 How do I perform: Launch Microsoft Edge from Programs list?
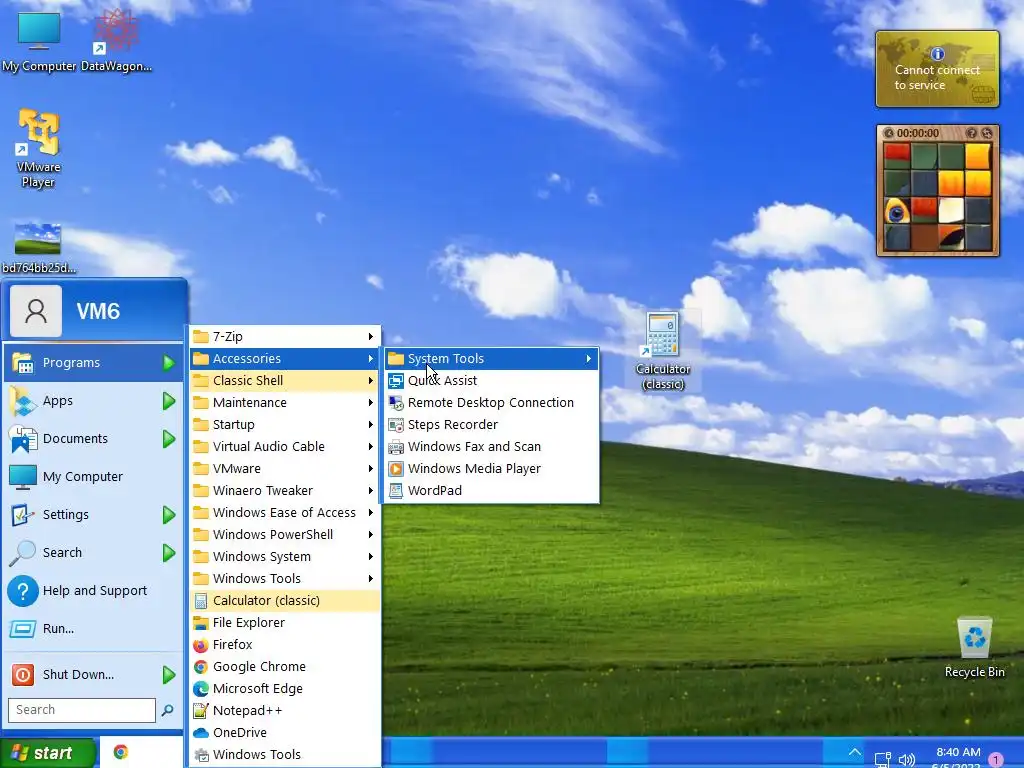(285, 688)
